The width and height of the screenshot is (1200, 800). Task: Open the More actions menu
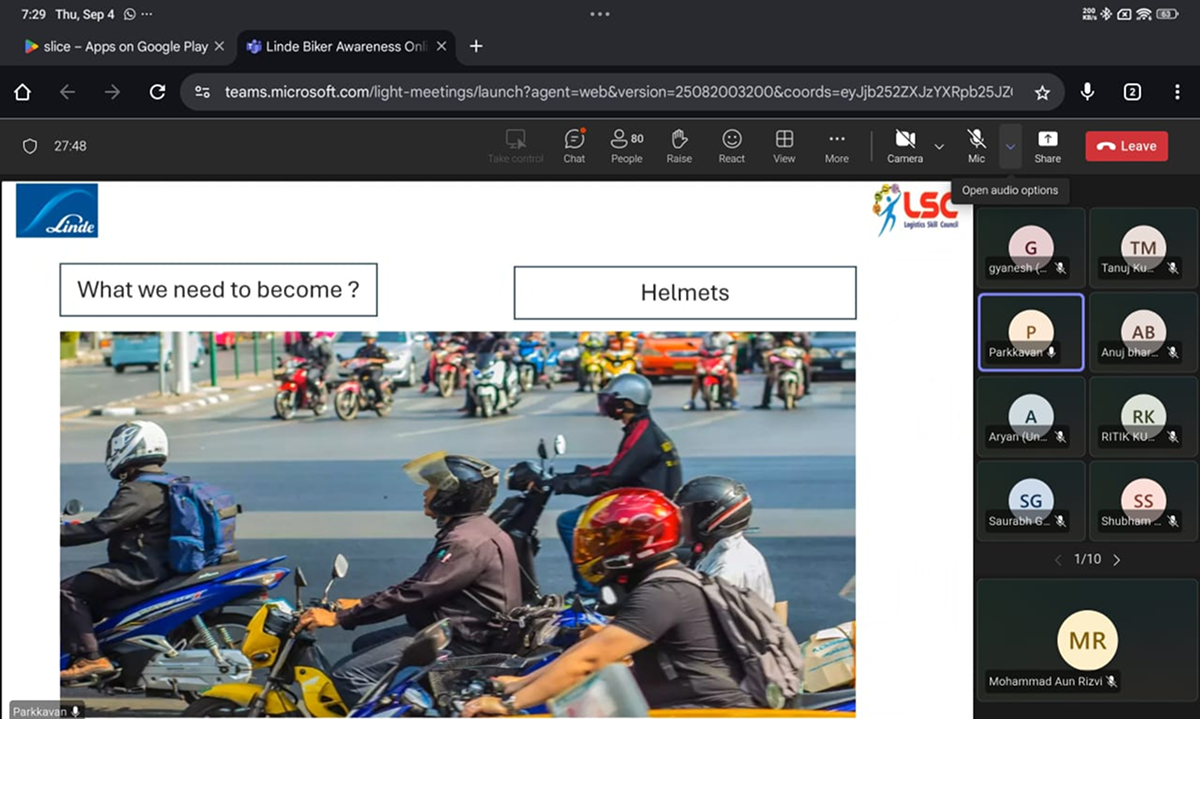(836, 146)
